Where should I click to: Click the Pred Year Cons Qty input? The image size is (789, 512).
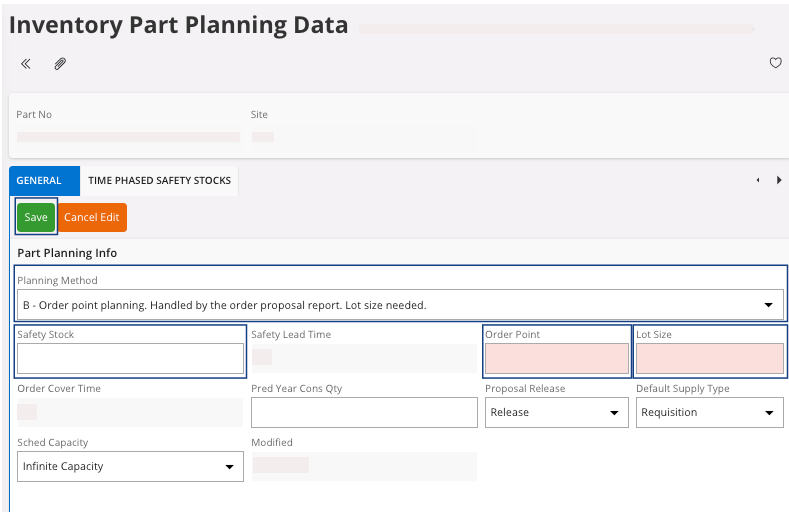(364, 412)
